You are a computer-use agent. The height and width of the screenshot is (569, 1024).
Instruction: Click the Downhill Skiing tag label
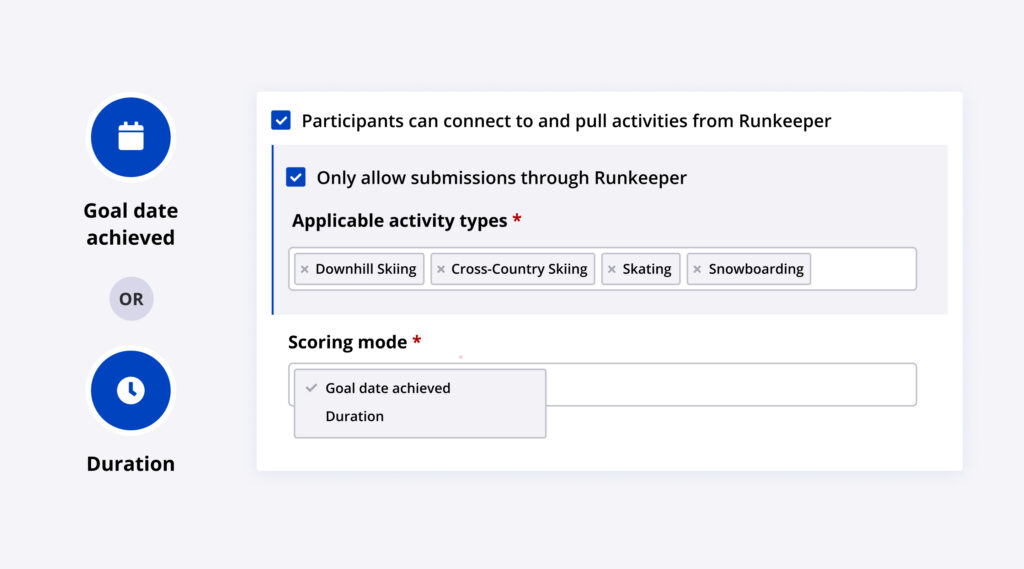click(366, 269)
